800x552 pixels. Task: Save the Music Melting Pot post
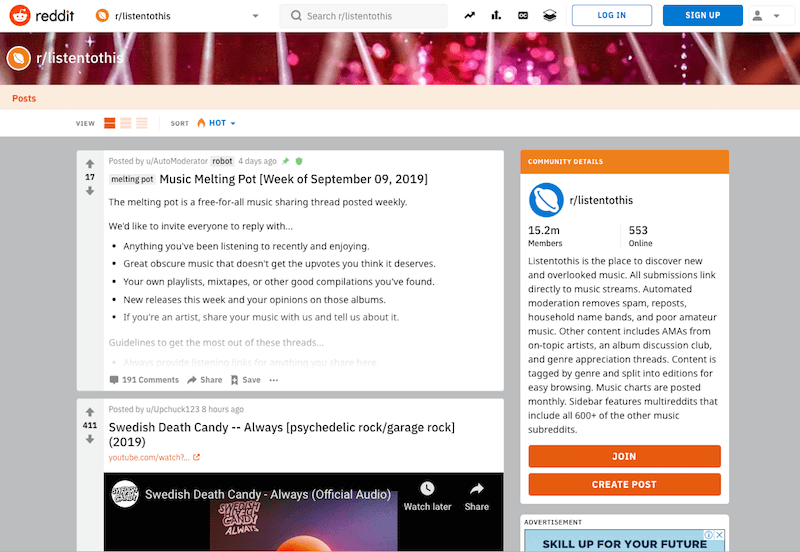pos(245,380)
